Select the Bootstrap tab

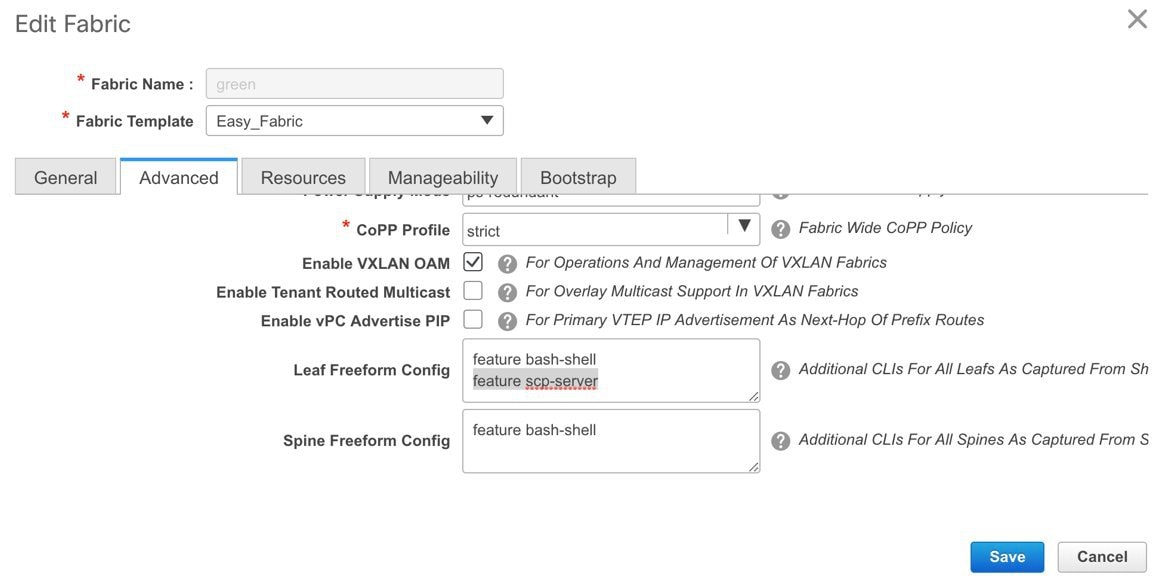tap(578, 177)
